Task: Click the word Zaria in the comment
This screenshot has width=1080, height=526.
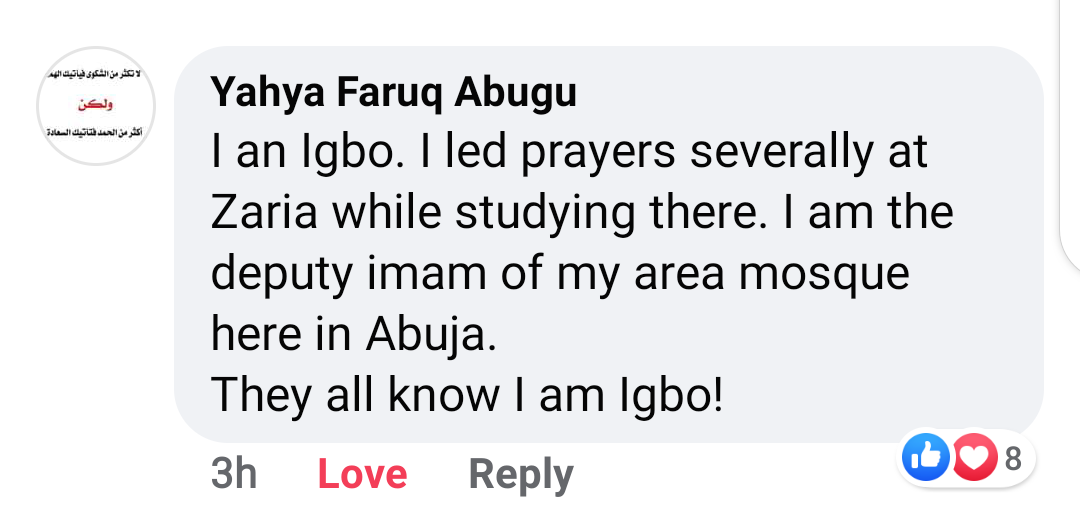Action: (264, 214)
